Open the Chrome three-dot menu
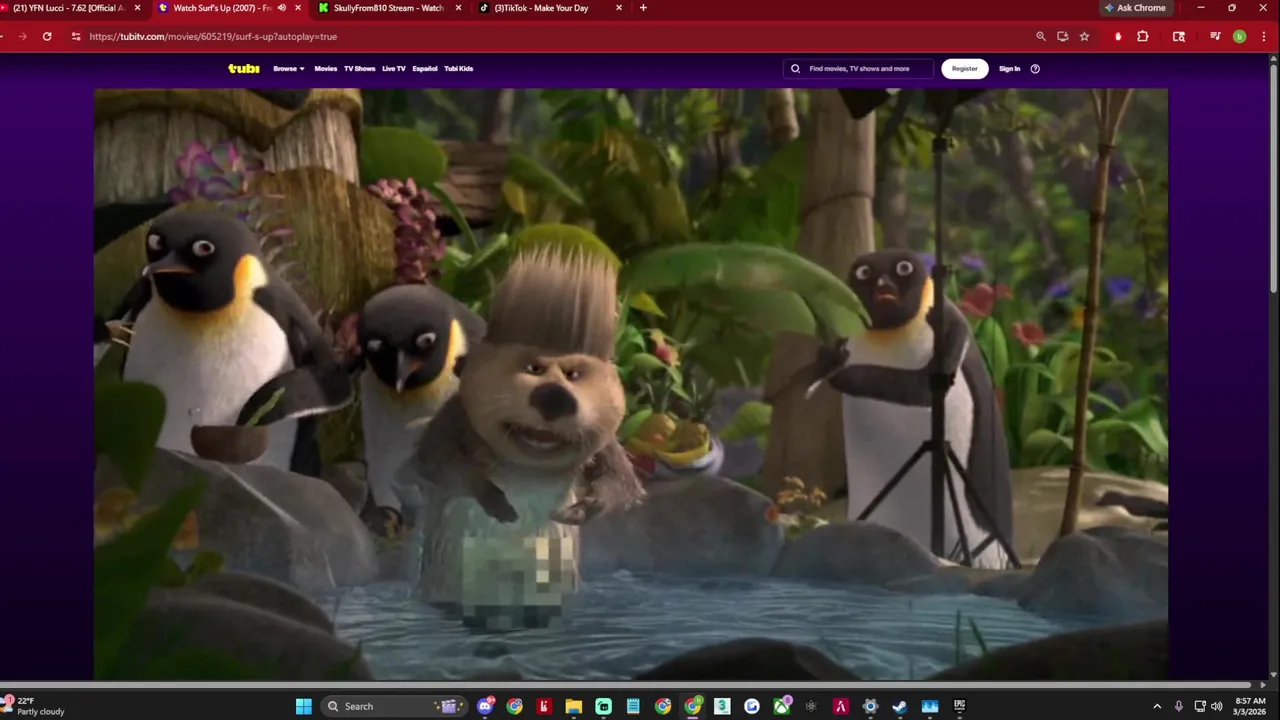This screenshot has width=1280, height=720. pyautogui.click(x=1263, y=36)
